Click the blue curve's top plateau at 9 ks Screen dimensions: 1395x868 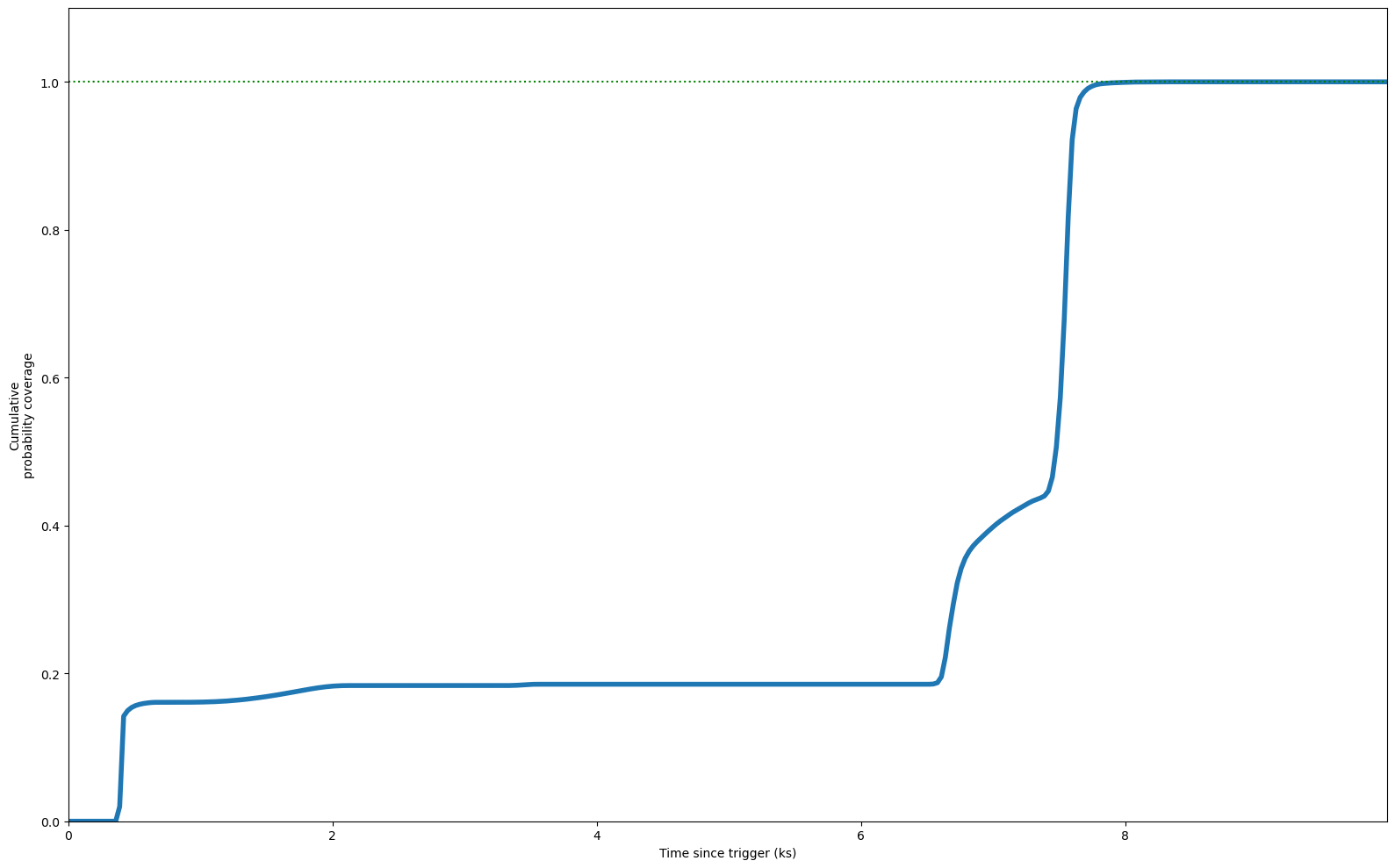pyautogui.click(x=1256, y=82)
